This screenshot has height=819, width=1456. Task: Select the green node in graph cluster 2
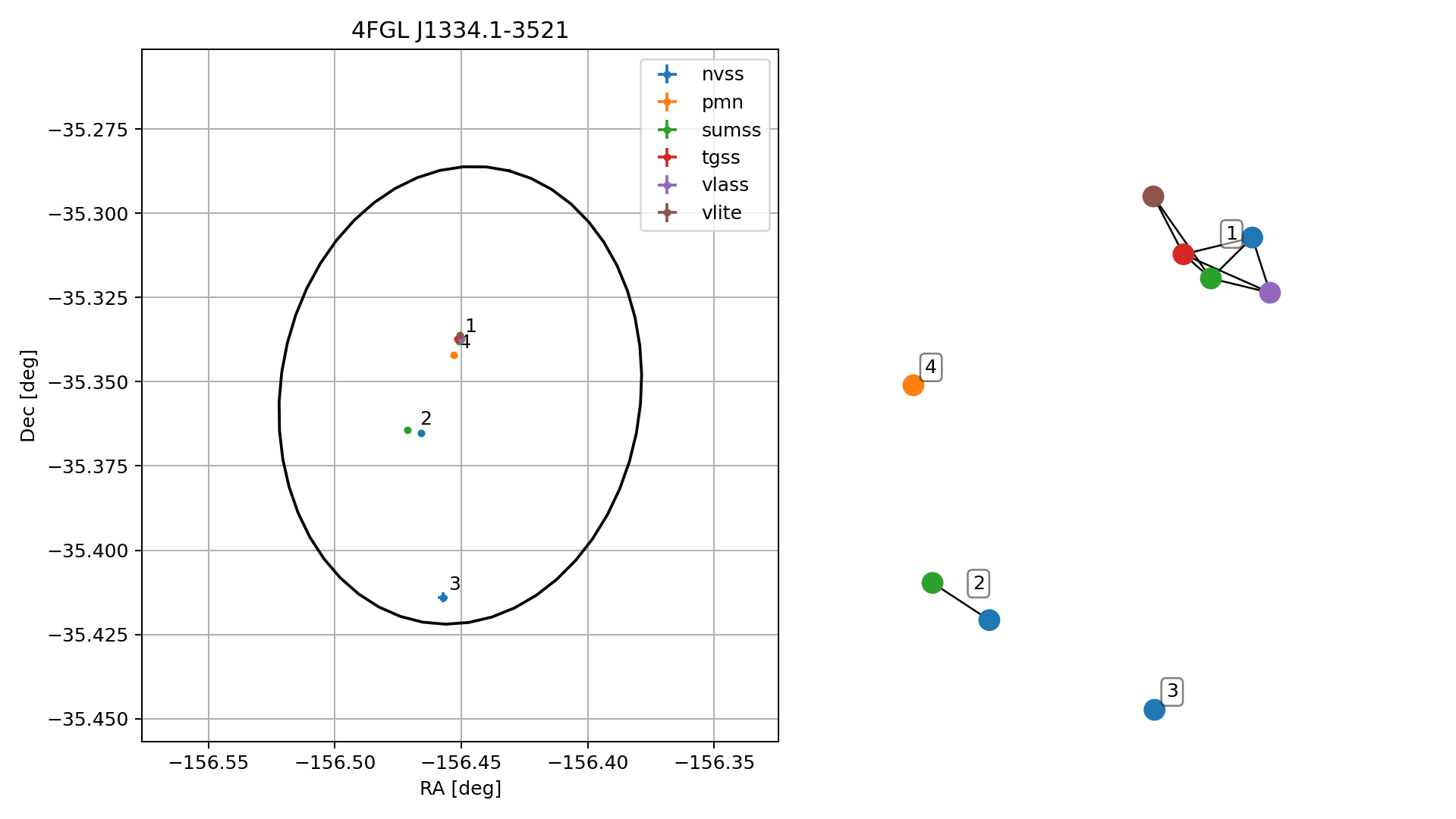click(x=932, y=583)
